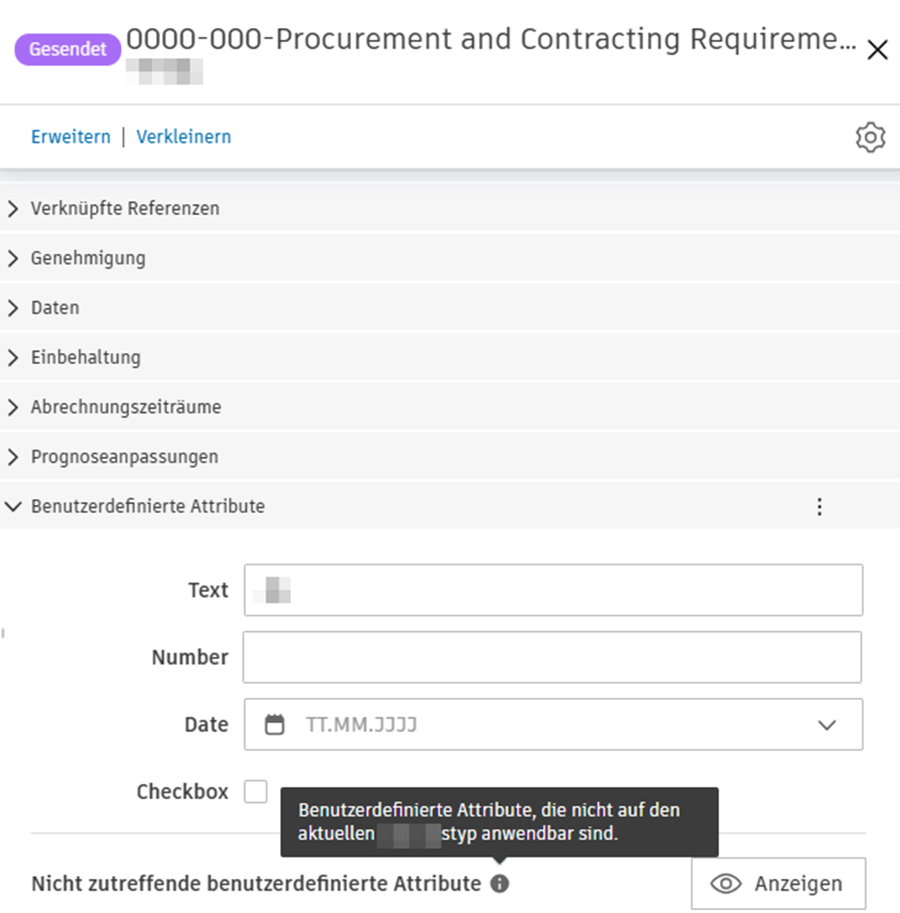Expand the Einbehaltung section
900x913 pixels.
(x=85, y=357)
